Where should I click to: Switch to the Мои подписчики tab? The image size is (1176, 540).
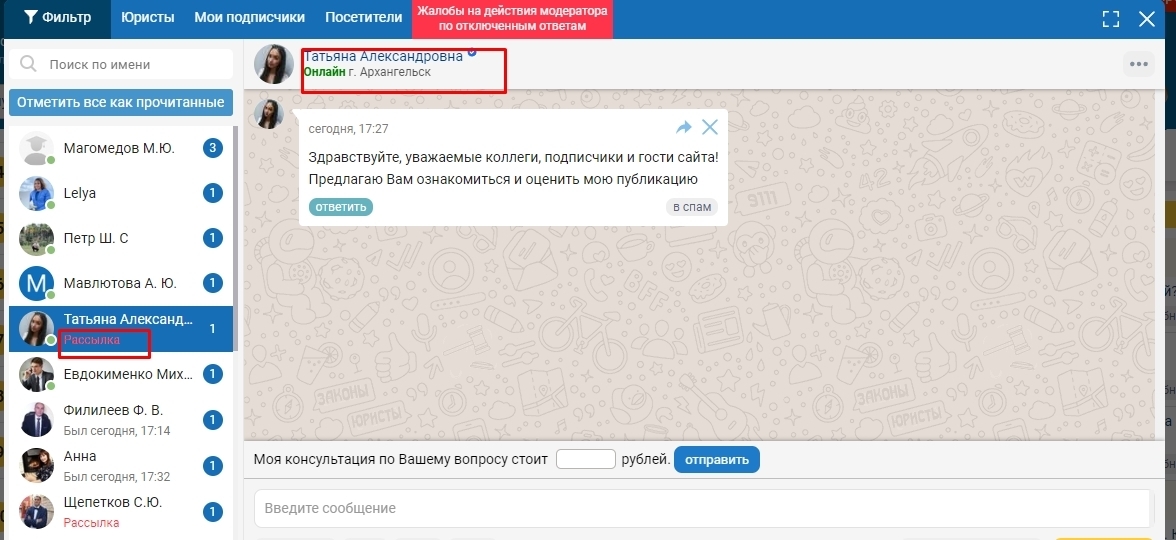tap(250, 18)
